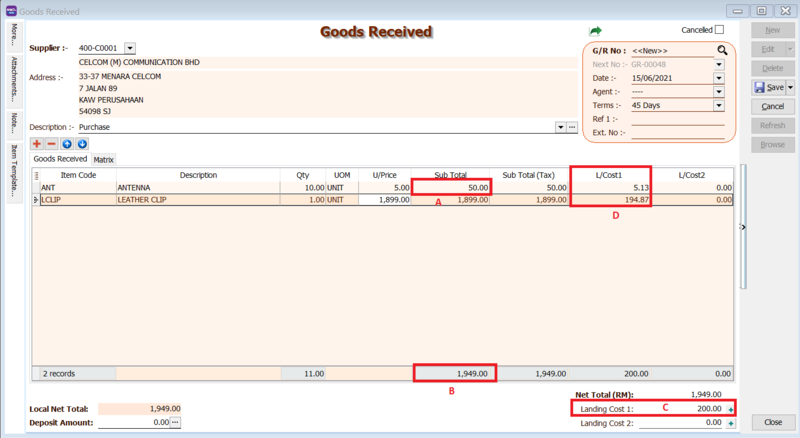Expand the Terms dropdown showing 45 Days
The height and width of the screenshot is (438, 800).
coord(718,105)
